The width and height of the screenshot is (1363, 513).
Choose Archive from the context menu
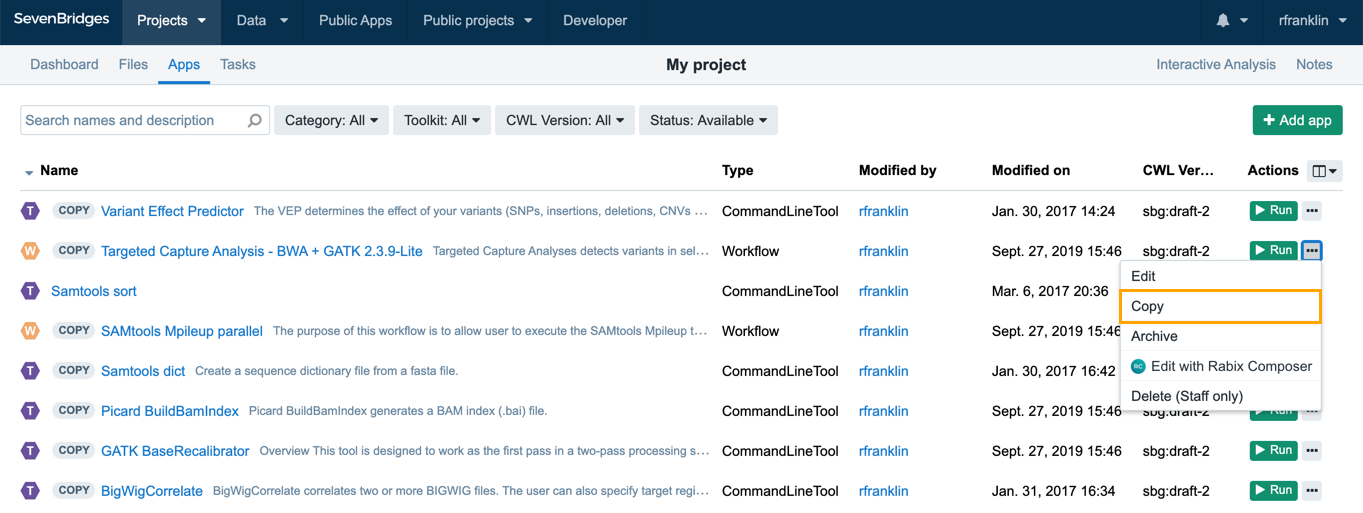[1221, 336]
